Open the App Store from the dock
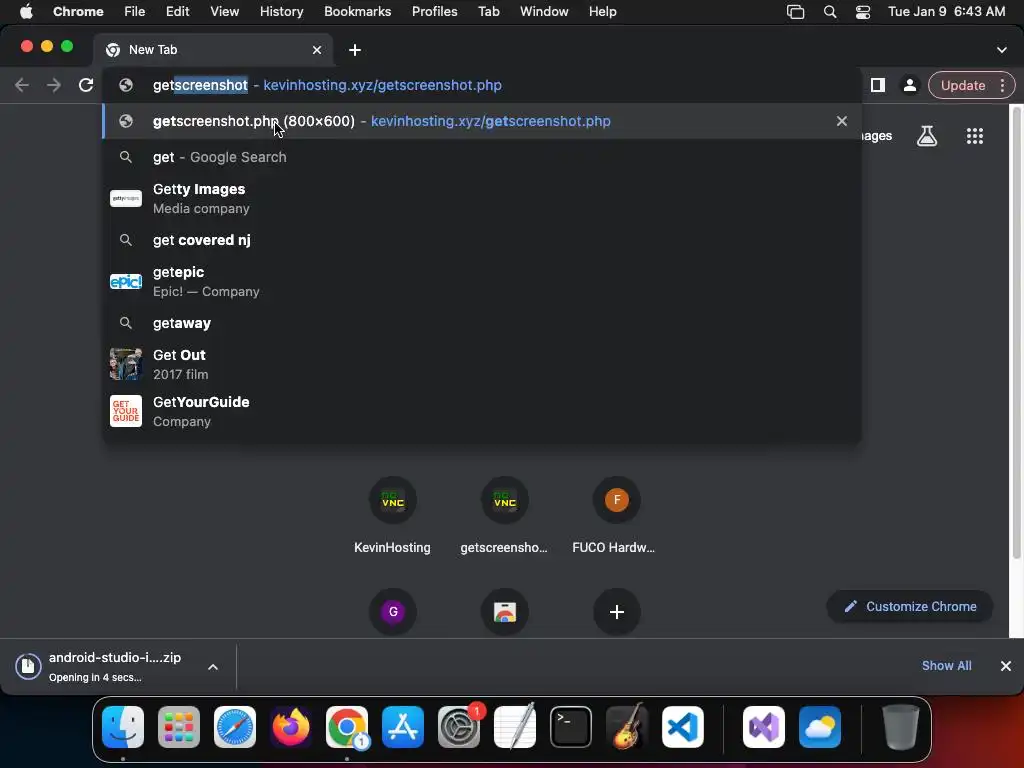The image size is (1024, 768). click(x=403, y=727)
